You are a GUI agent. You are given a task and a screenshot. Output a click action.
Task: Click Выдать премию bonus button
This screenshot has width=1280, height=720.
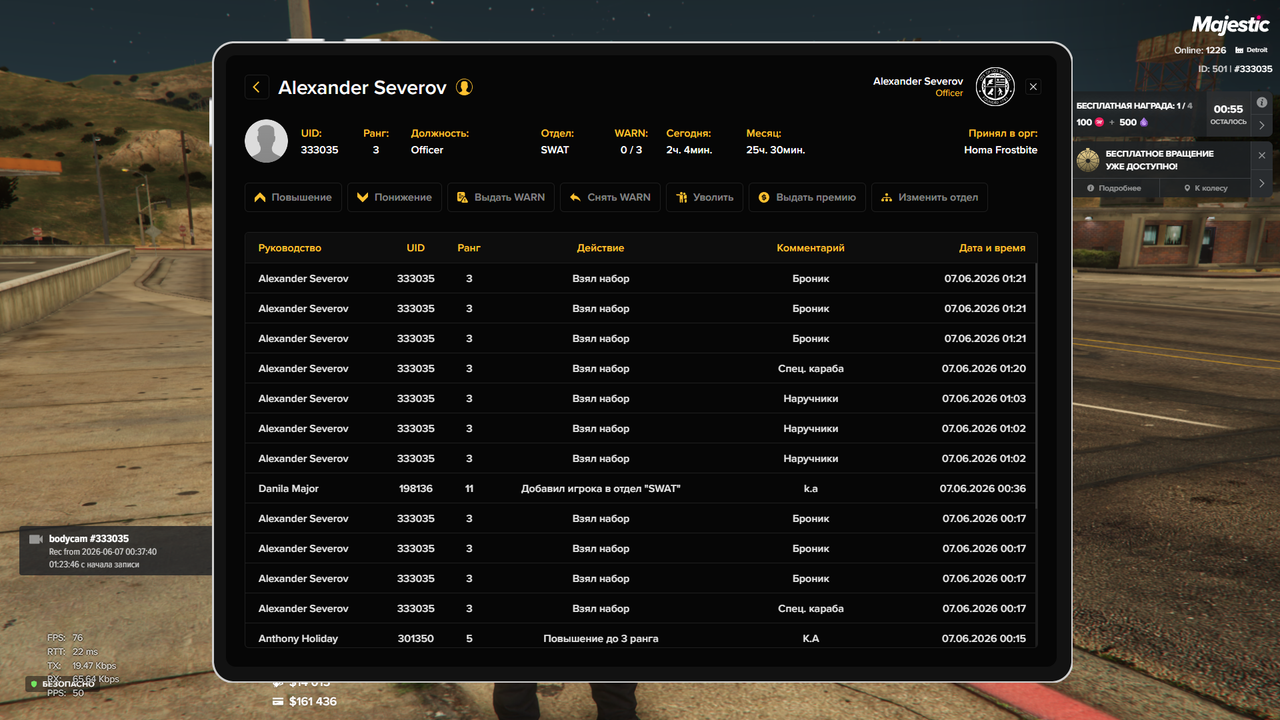pyautogui.click(x=807, y=197)
